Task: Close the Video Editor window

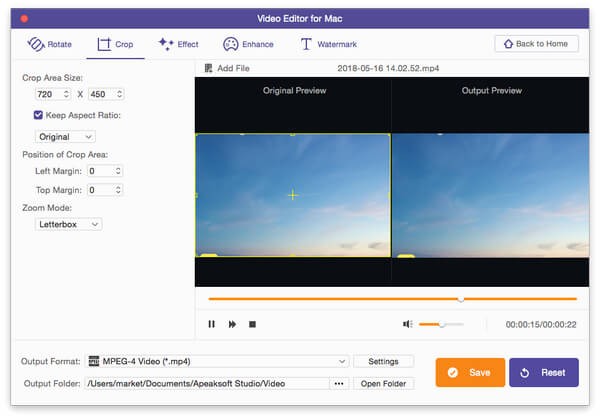Action: click(x=24, y=18)
